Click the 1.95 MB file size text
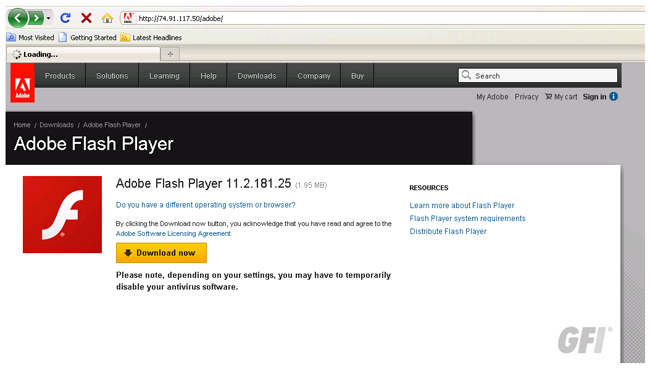650x381 pixels. tap(311, 185)
